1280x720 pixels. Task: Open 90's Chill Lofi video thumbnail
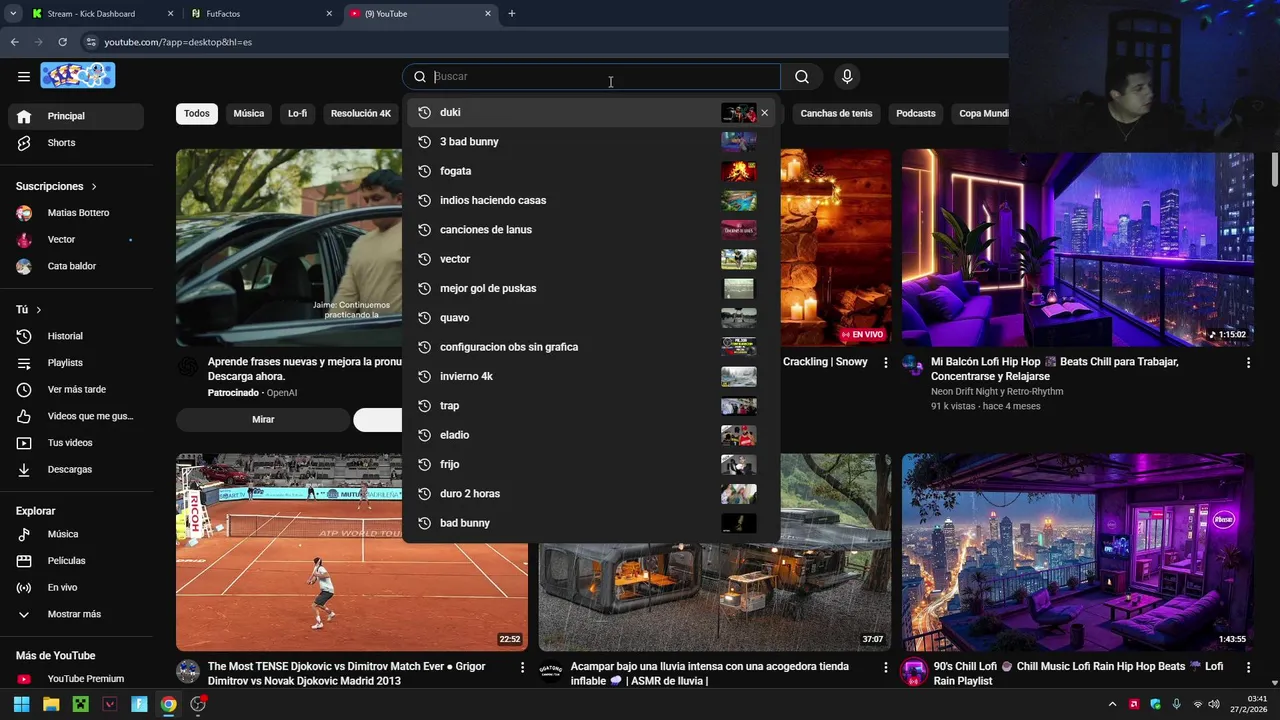tap(1078, 553)
